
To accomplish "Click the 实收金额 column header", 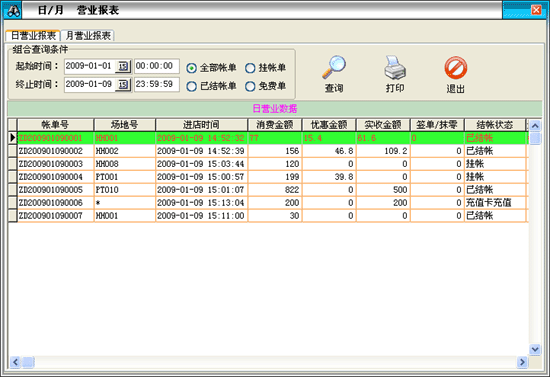I will 383,124.
